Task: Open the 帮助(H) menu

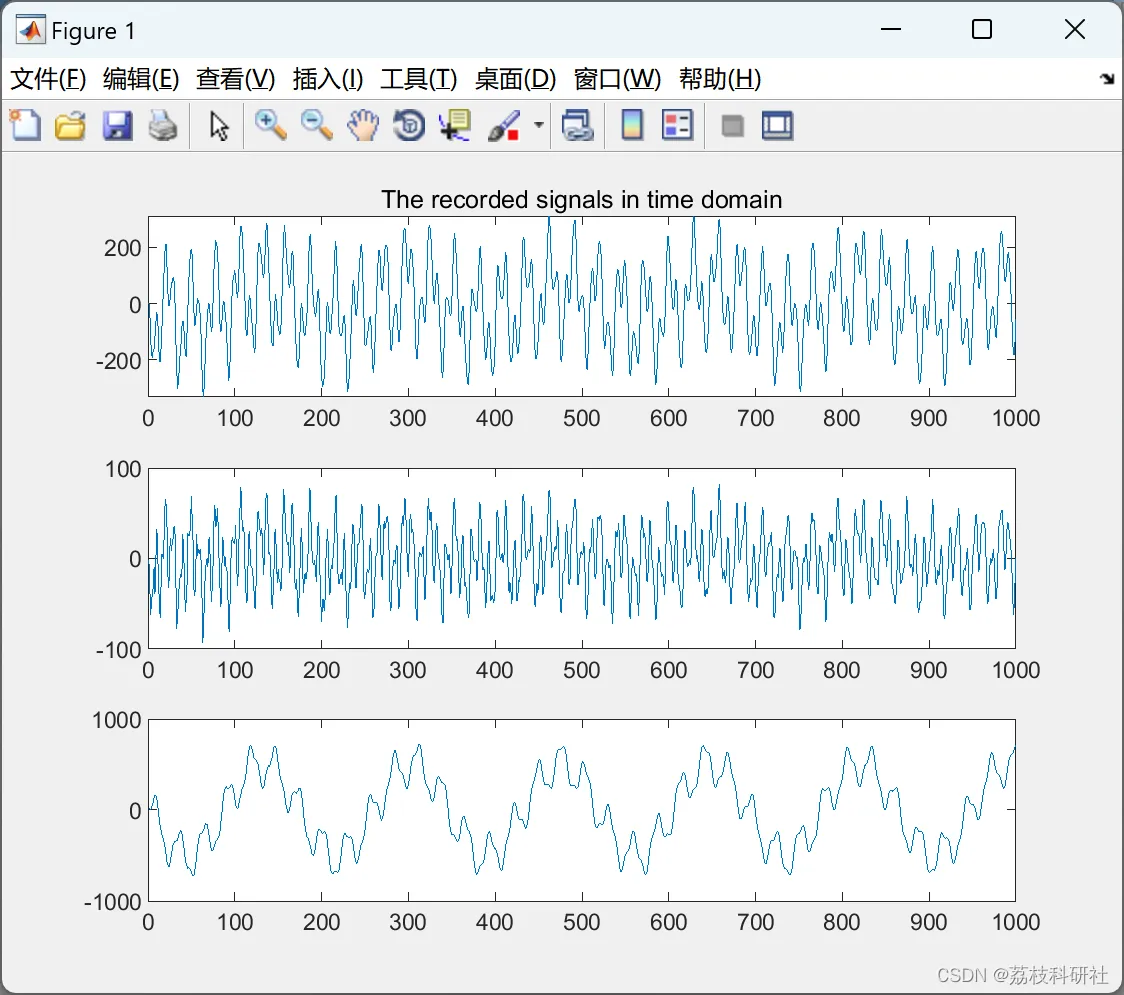Action: 720,79
